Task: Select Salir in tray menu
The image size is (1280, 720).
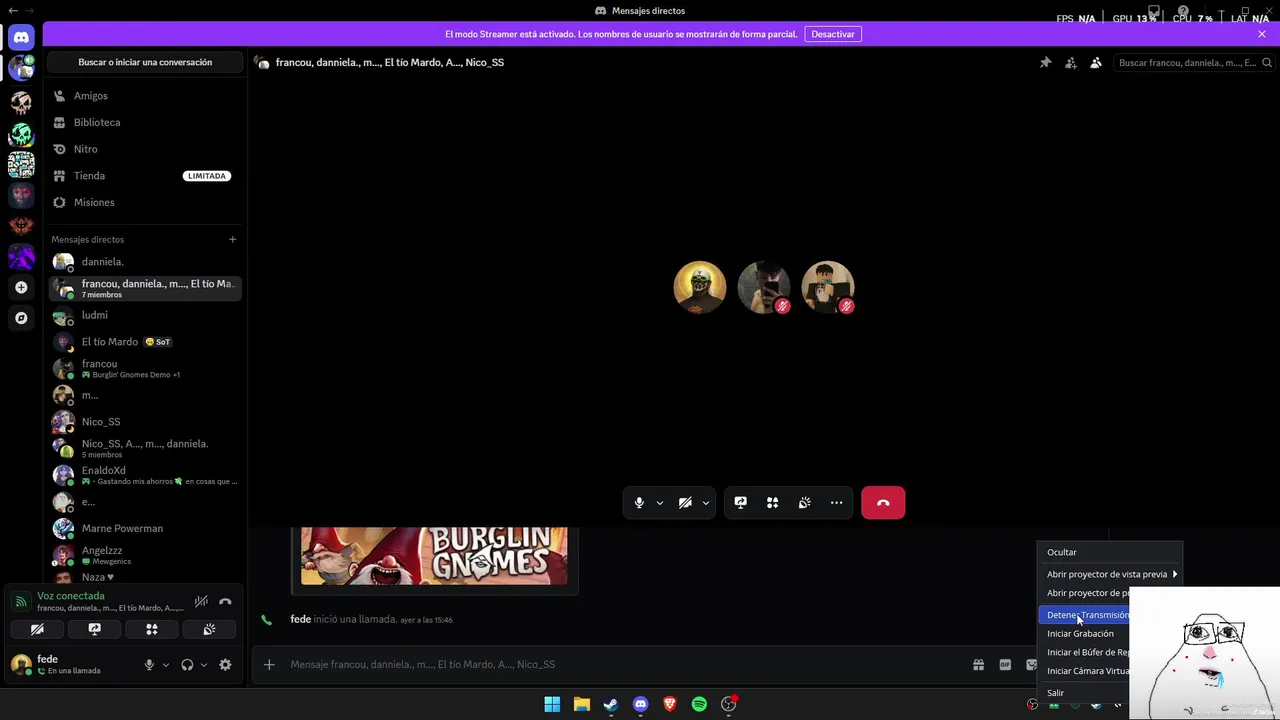Action: [x=1085, y=693]
